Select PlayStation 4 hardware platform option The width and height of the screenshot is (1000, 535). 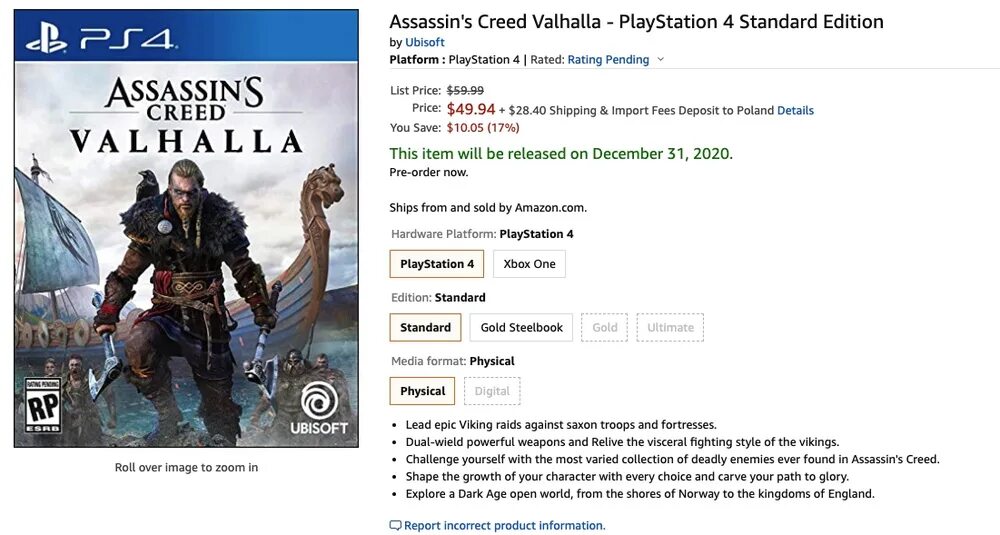pos(437,264)
